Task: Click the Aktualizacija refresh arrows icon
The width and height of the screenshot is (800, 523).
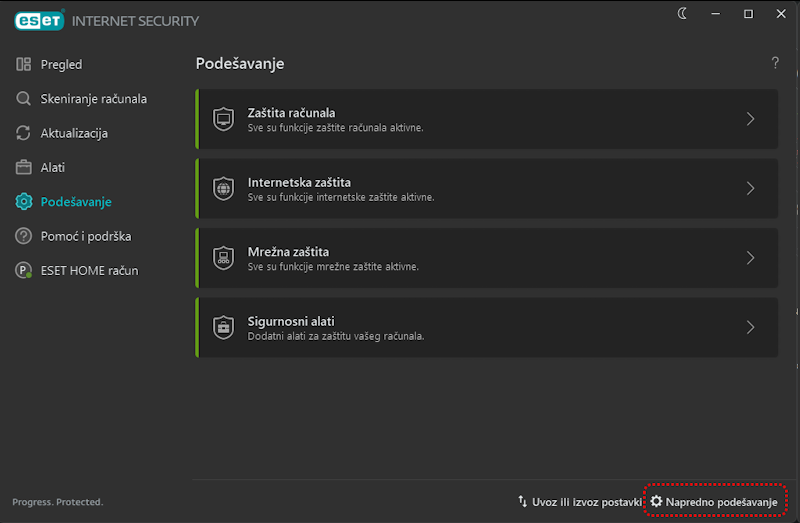Action: [23, 133]
